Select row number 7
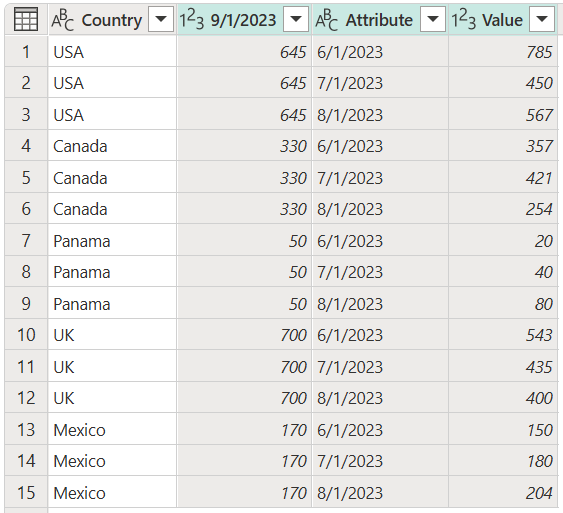 pyautogui.click(x=26, y=241)
